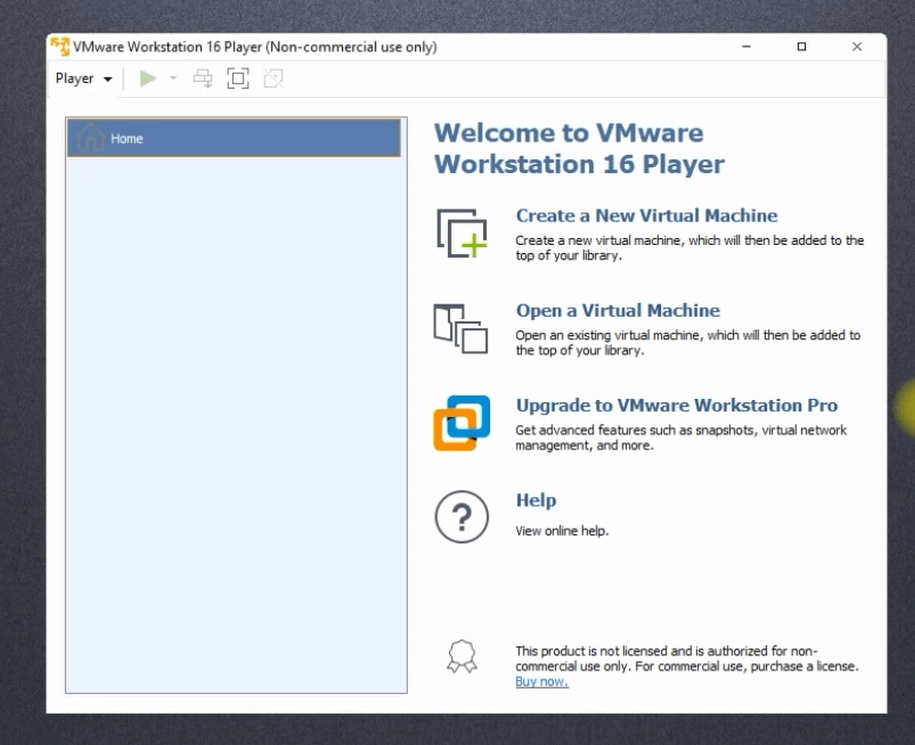This screenshot has height=745, width=915.
Task: Click the Buy now link
Action: 542,681
